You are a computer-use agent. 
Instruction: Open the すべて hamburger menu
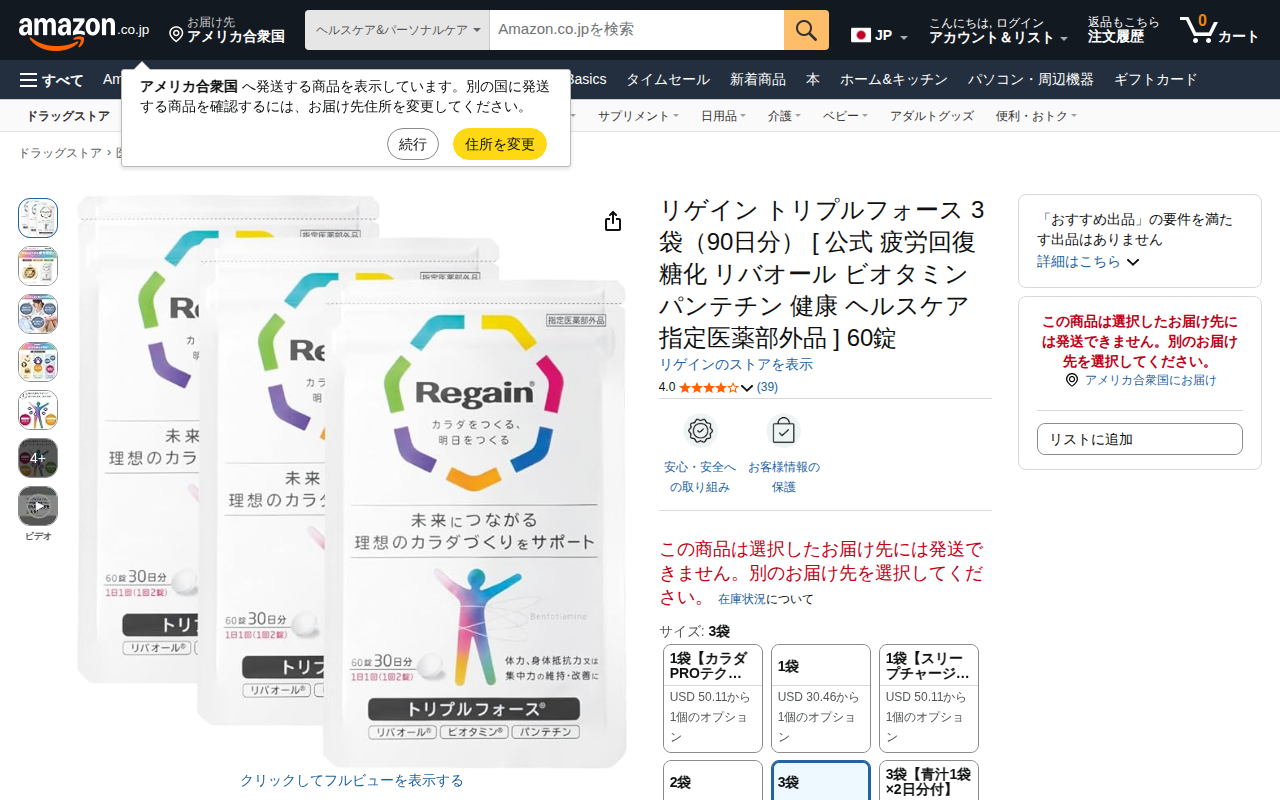pyautogui.click(x=52, y=80)
